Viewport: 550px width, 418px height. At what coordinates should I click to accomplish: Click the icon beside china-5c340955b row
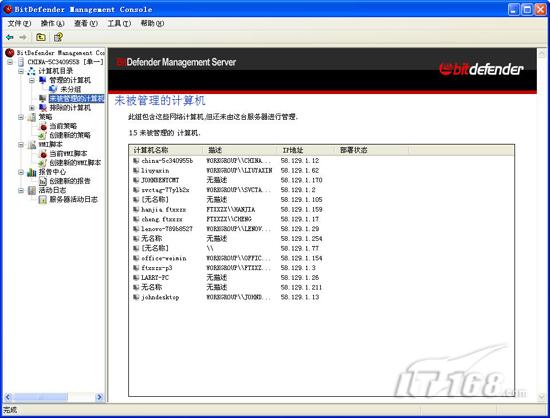point(136,161)
